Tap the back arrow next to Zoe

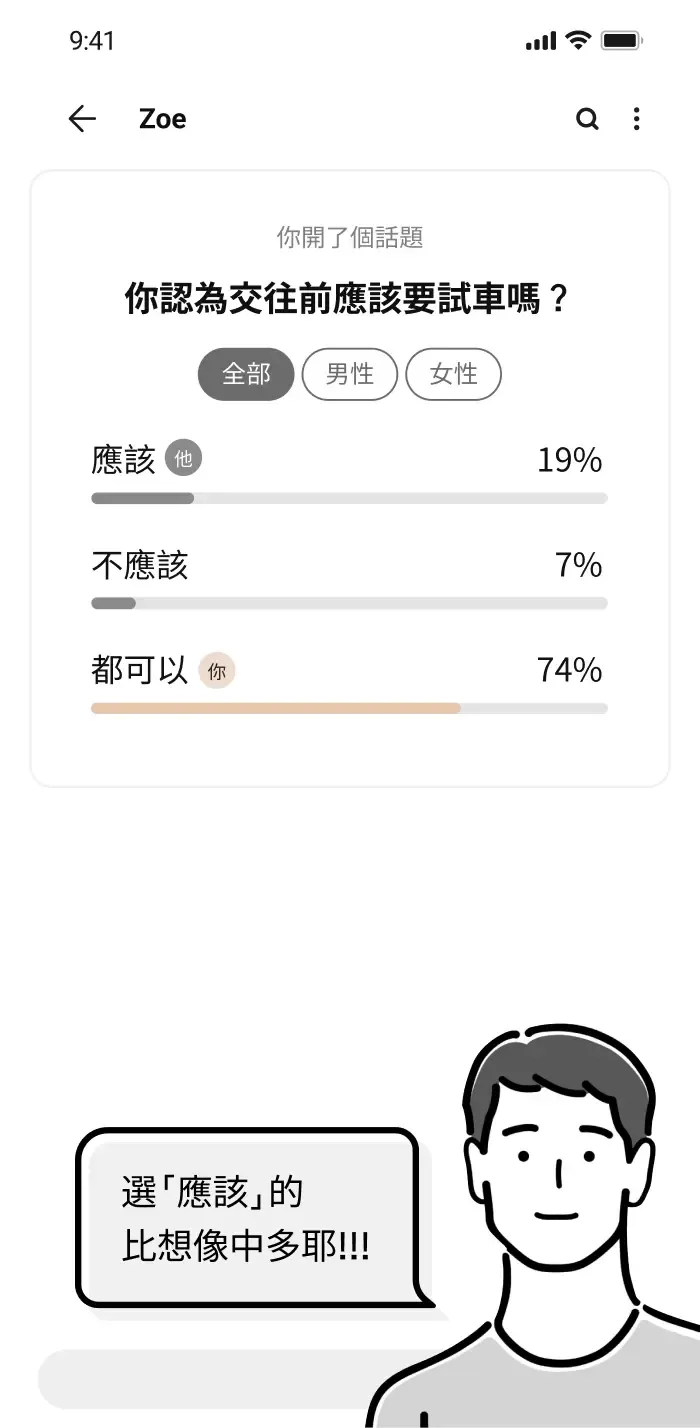(x=81, y=119)
